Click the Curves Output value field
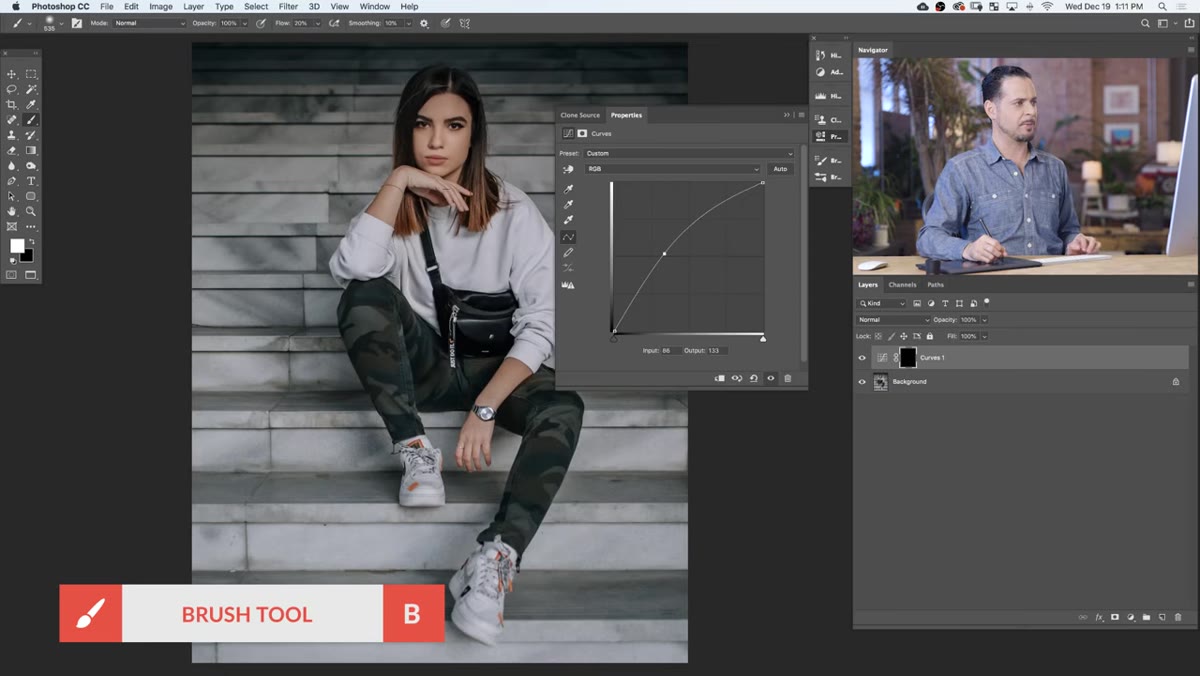 717,350
